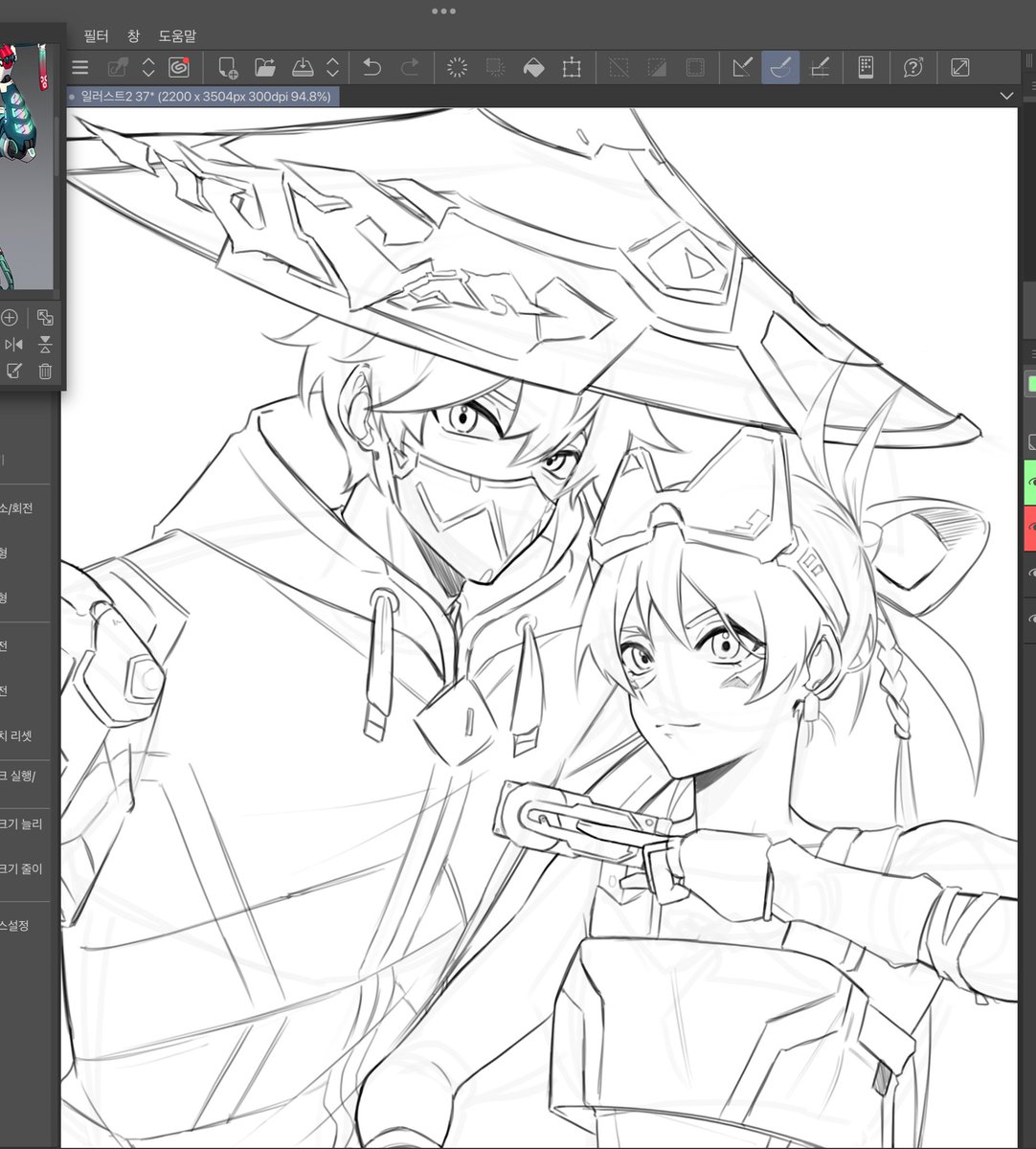Open Clip Studio launcher icon

tap(179, 67)
